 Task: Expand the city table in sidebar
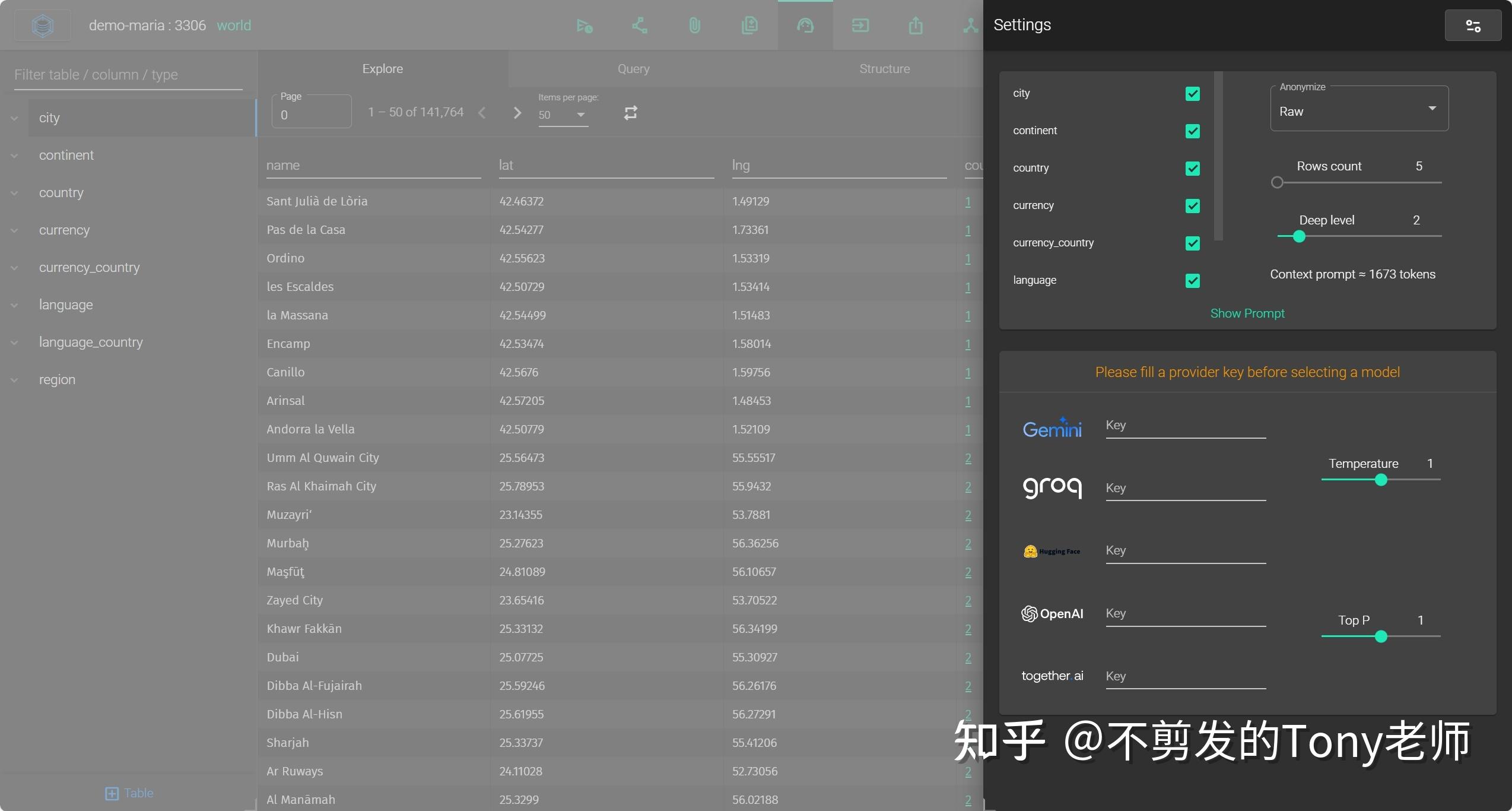(x=14, y=117)
